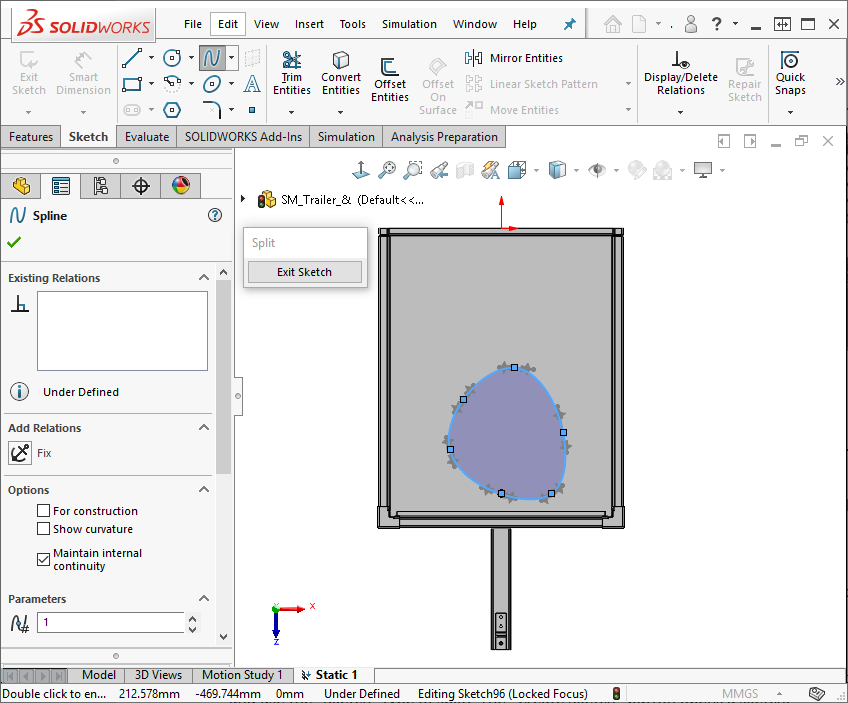Enable Show curvature checkbox

[43, 528]
